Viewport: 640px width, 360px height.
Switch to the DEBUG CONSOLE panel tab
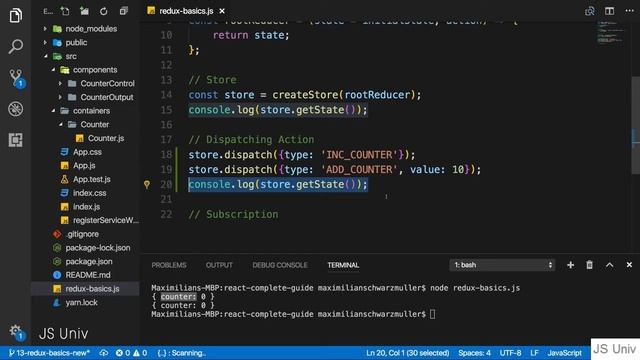pos(280,265)
